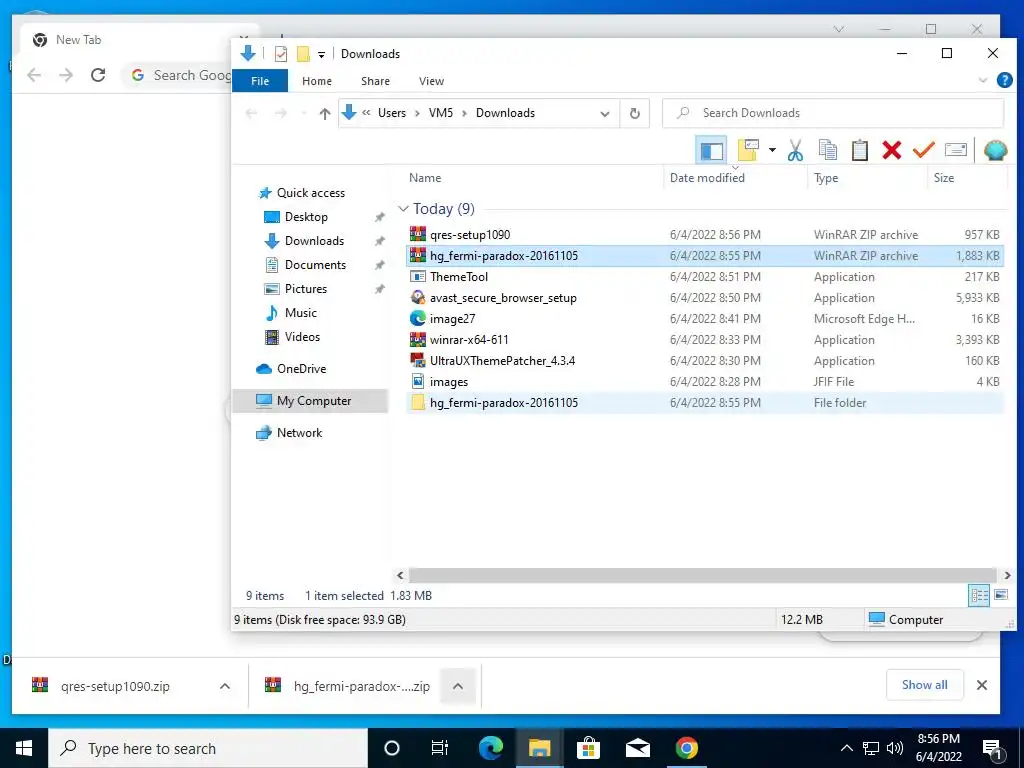Image resolution: width=1024 pixels, height=768 pixels.
Task: Select winrar-x64-611 installer
Action: pos(704,340)
